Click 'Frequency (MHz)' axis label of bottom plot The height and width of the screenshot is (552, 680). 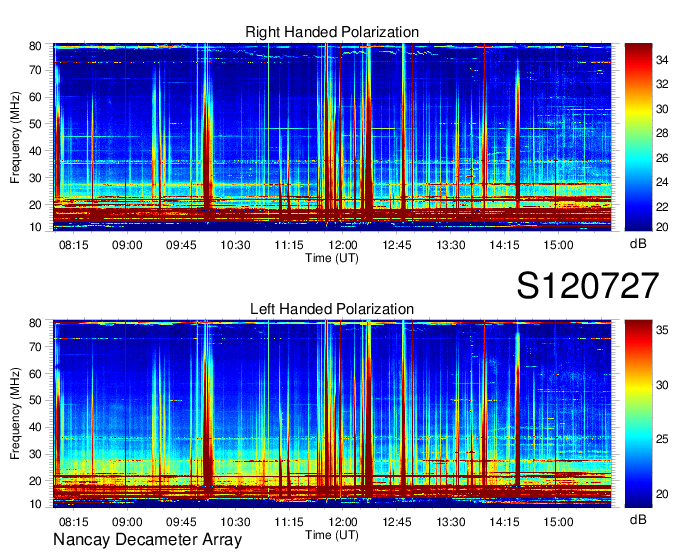tap(15, 414)
